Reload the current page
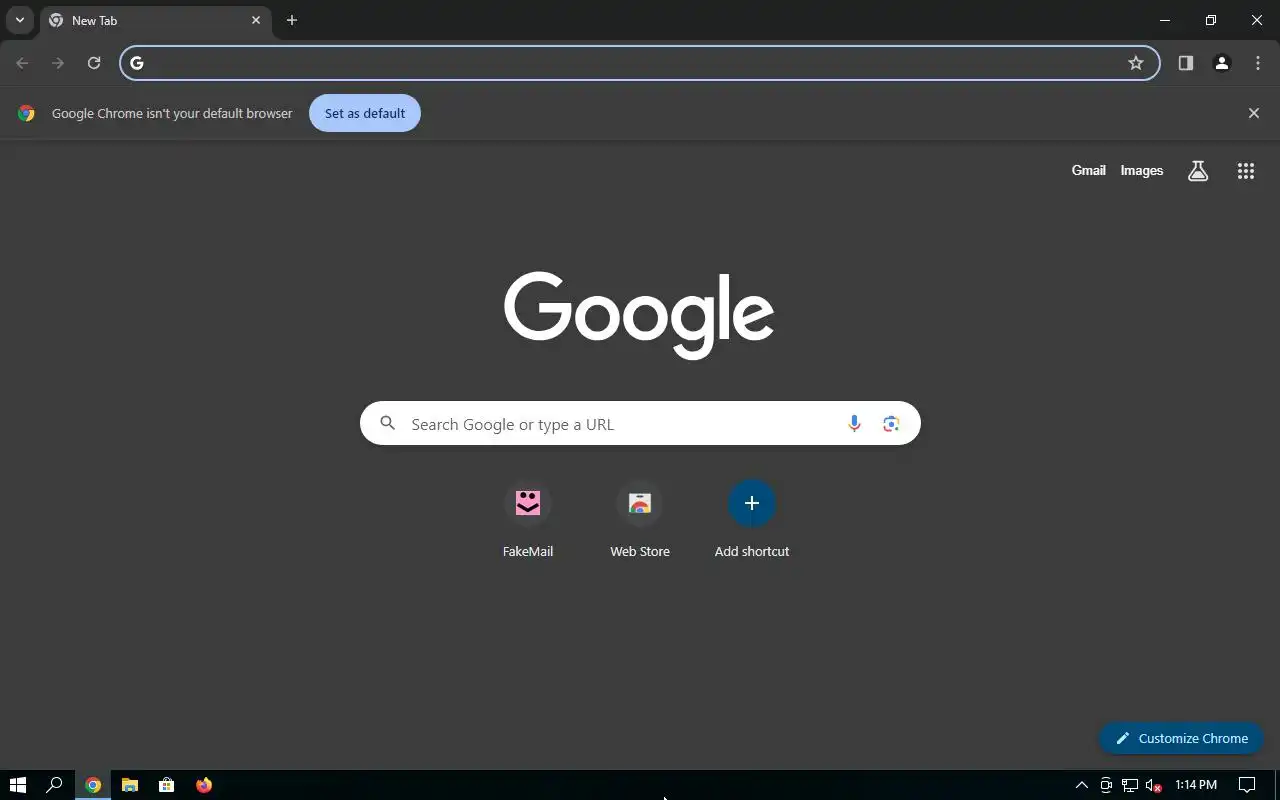This screenshot has width=1280, height=800. coord(94,63)
